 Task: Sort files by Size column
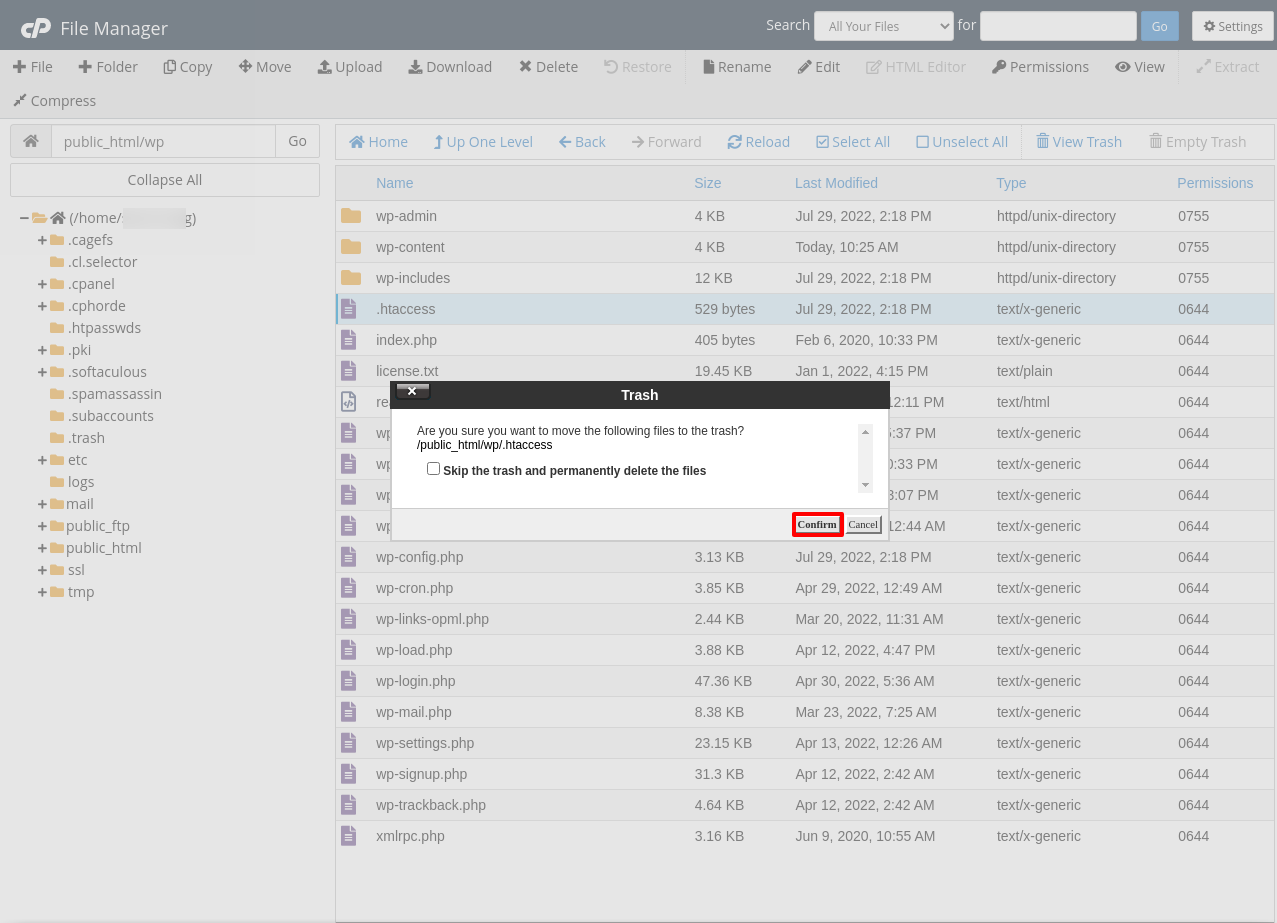coord(707,183)
